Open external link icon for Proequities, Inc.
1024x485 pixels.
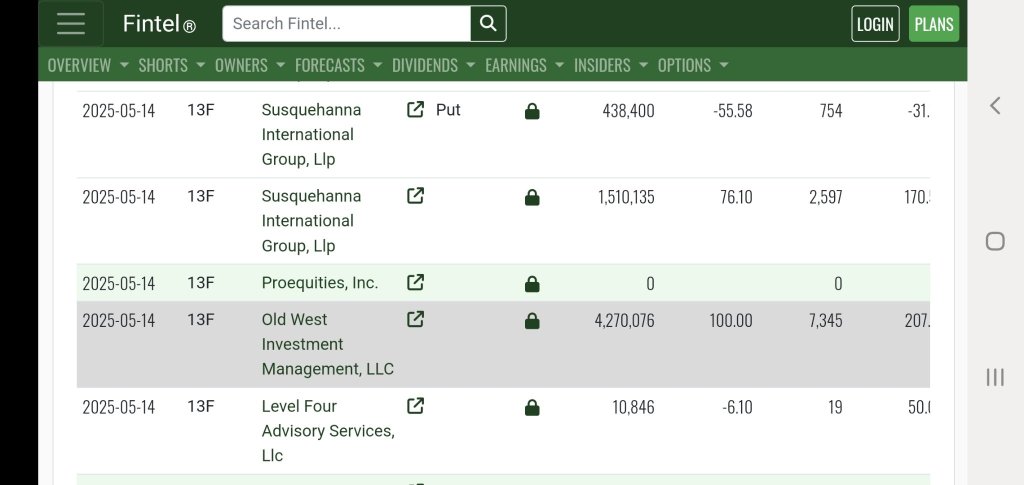point(415,282)
